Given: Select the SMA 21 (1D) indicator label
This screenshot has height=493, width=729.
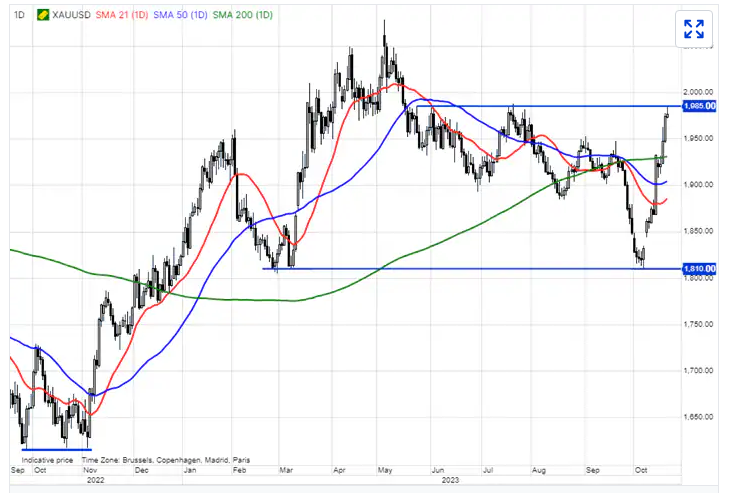Looking at the screenshot, I should coord(122,15).
